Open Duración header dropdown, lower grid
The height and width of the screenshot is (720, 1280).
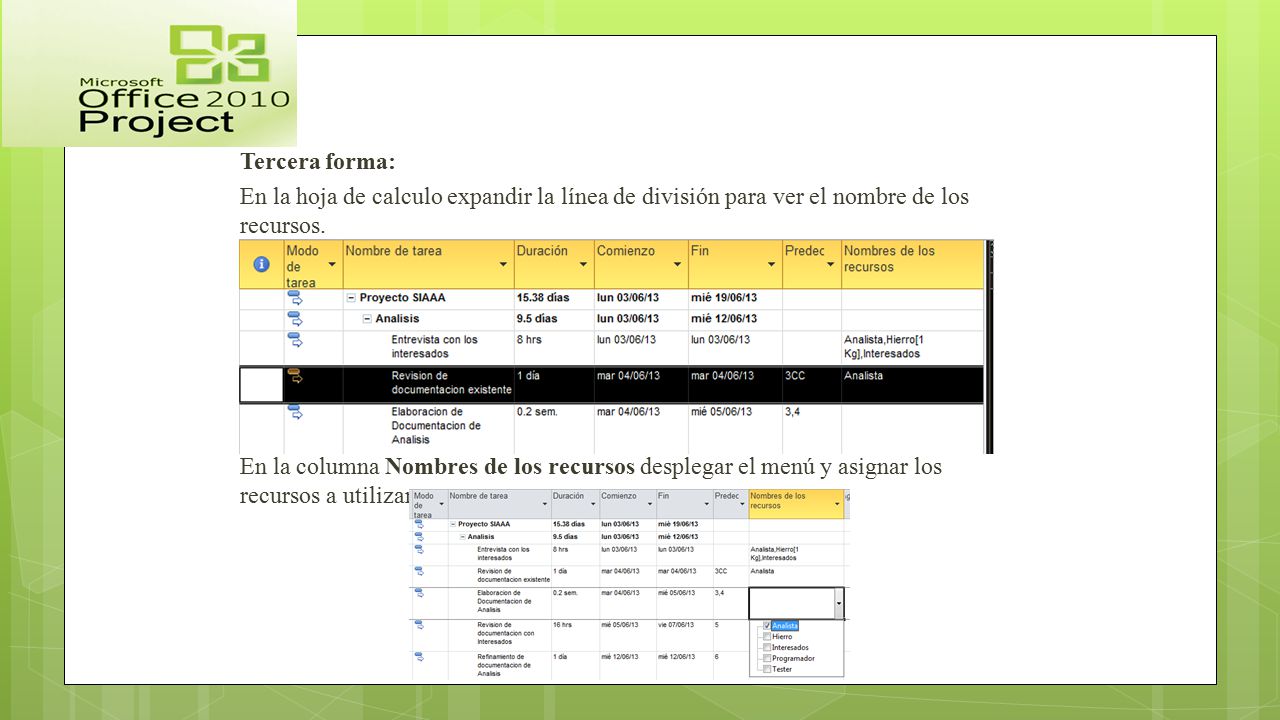[591, 504]
